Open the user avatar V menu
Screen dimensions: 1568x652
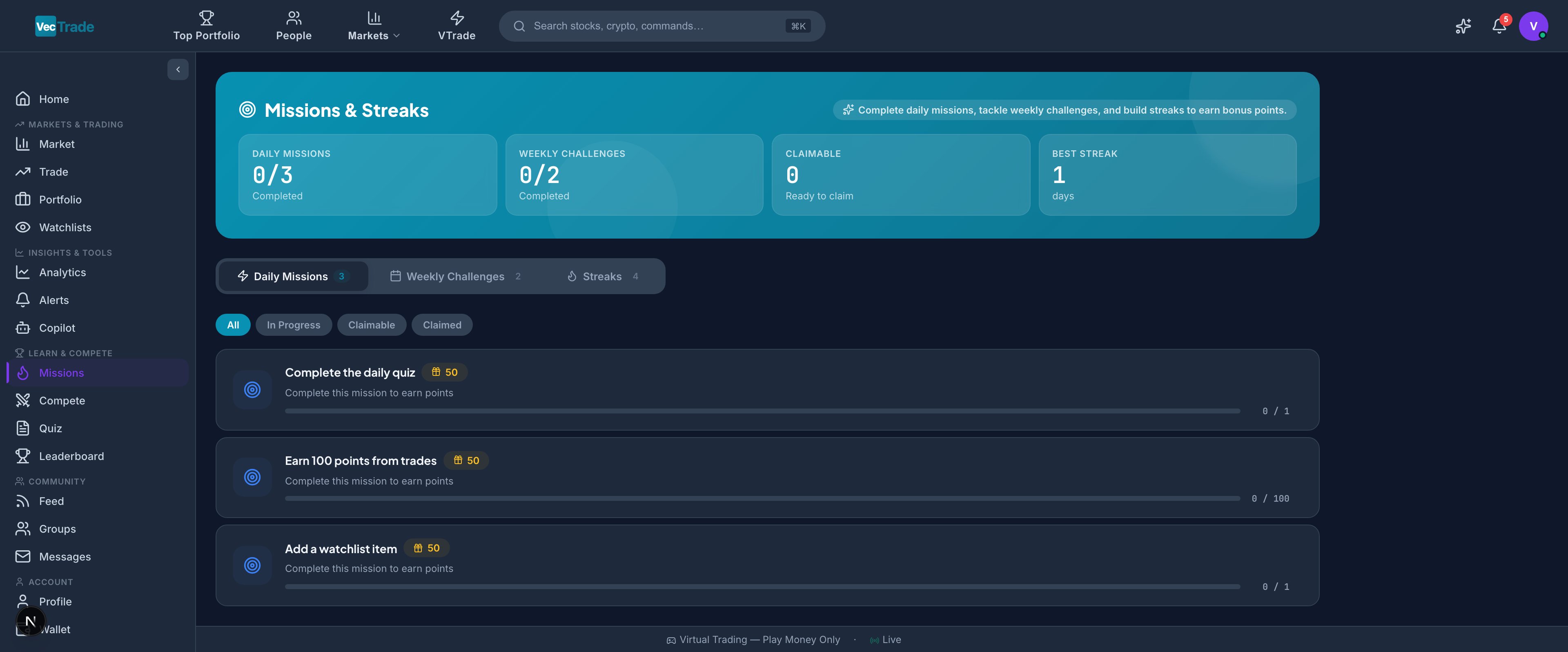pyautogui.click(x=1533, y=26)
